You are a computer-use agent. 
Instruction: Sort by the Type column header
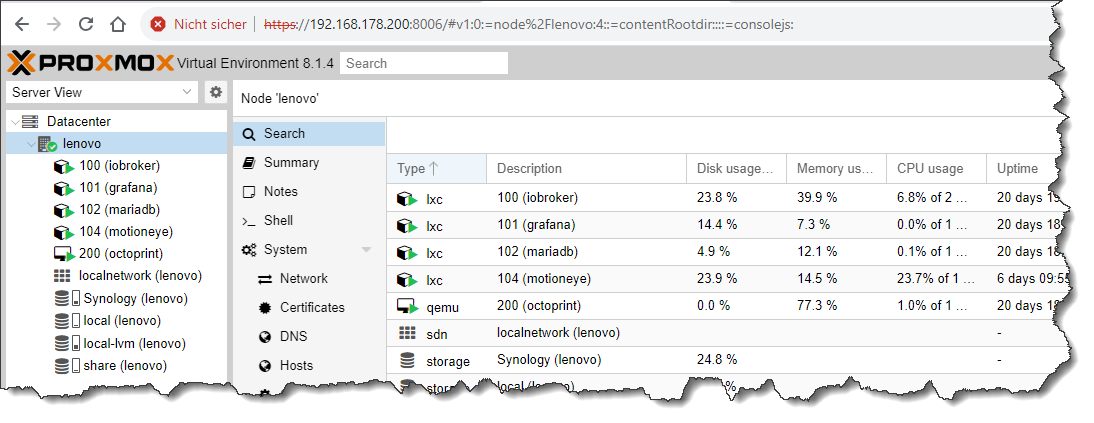tap(436, 168)
